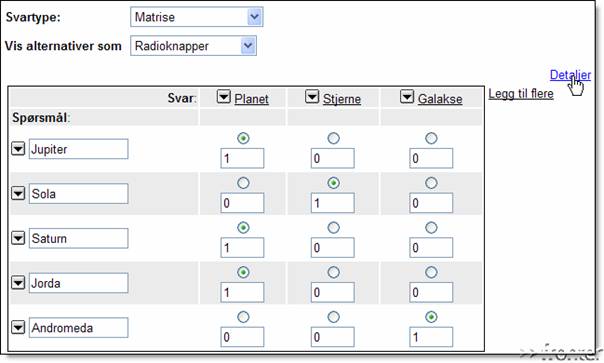Click the Galakse column header link
The image size is (604, 363).
click(440, 99)
